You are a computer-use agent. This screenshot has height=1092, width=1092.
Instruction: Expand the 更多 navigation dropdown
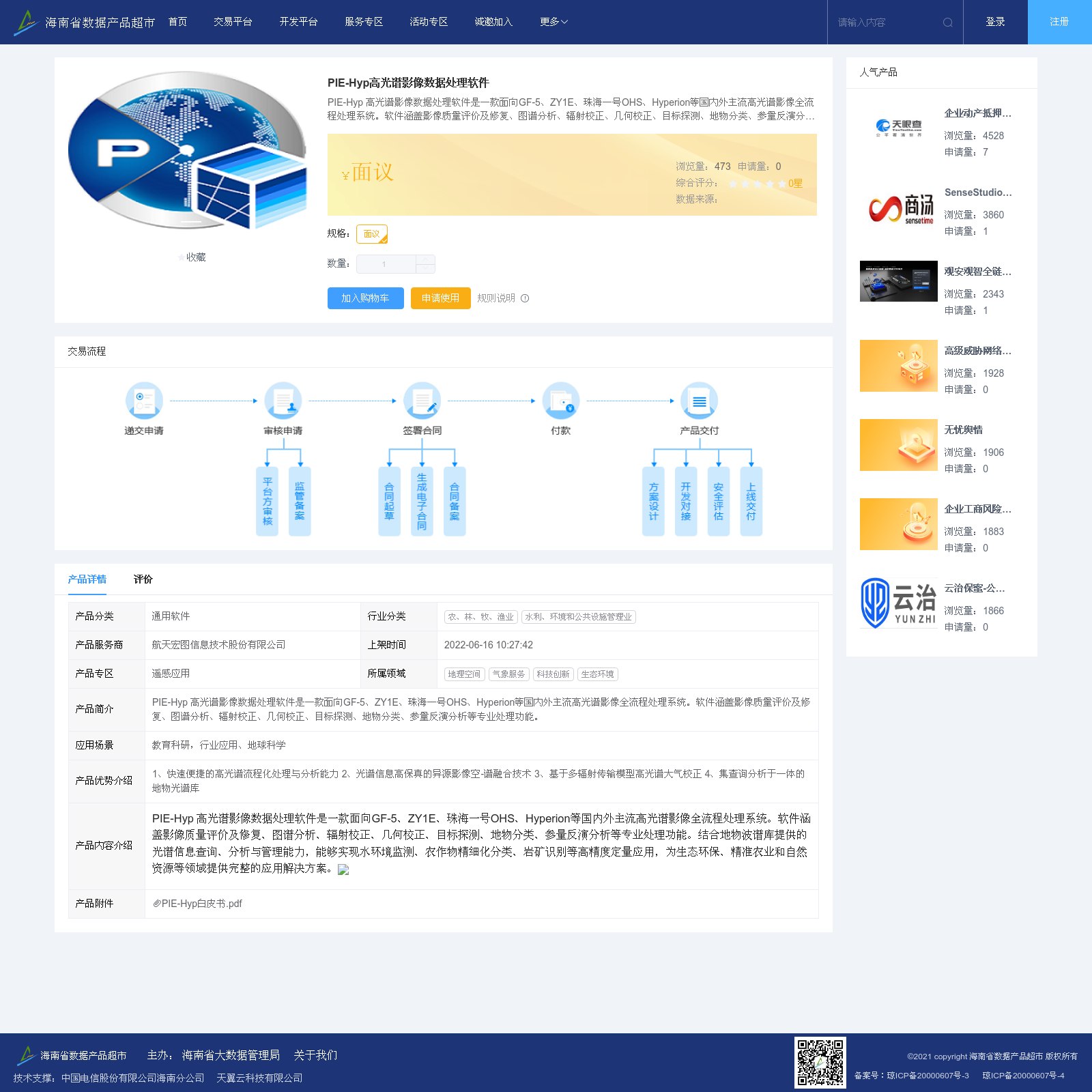[554, 22]
